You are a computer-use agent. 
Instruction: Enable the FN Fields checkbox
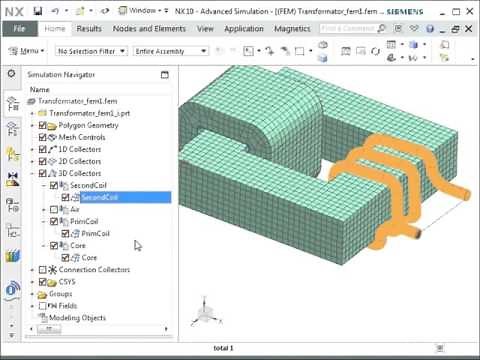(42, 306)
